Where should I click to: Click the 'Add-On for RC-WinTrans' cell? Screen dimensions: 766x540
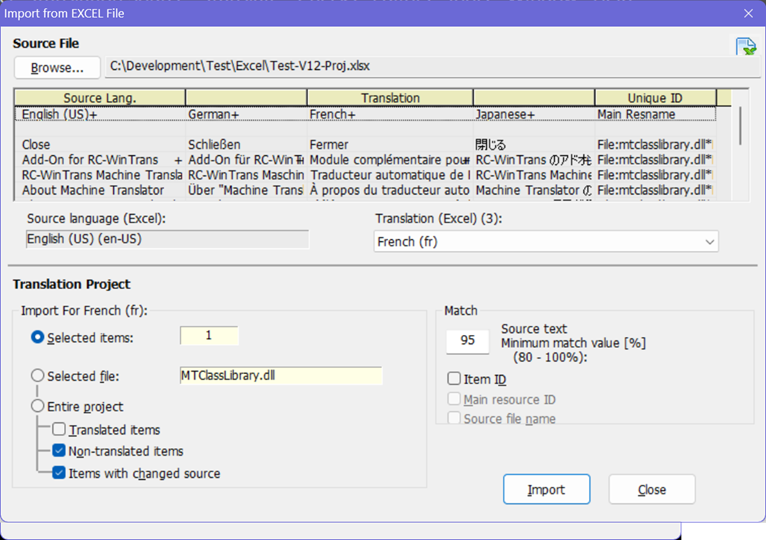[x=101, y=160]
